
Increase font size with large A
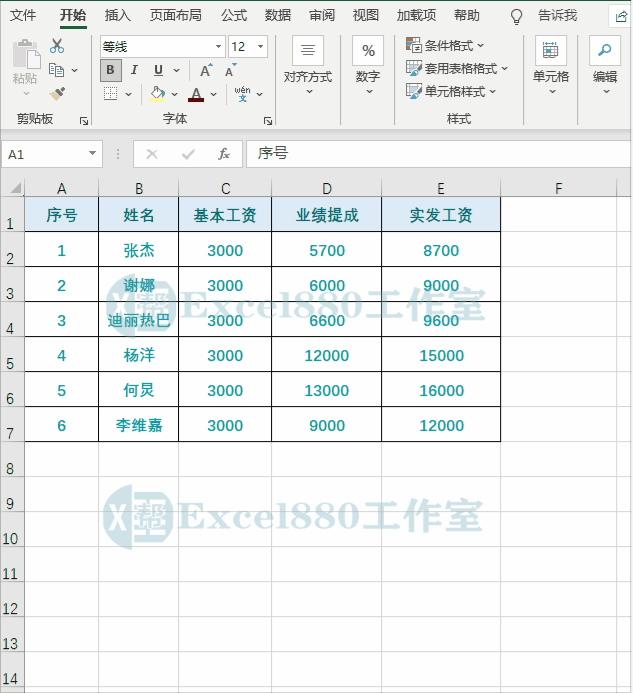206,70
